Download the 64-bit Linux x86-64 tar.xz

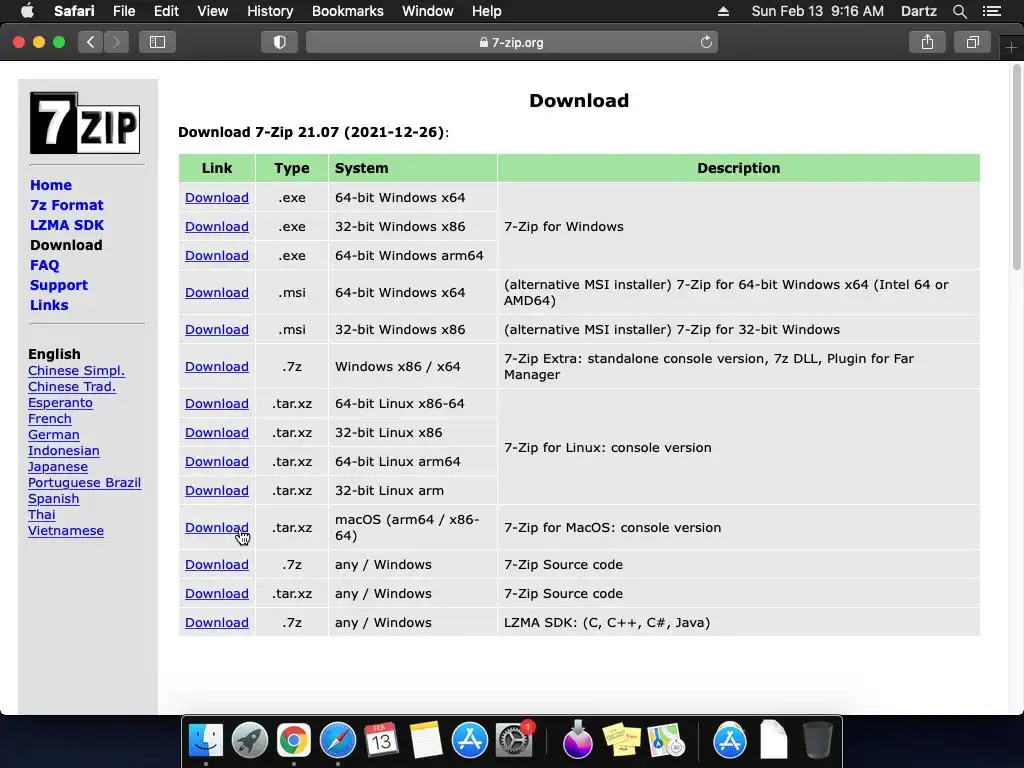click(x=216, y=404)
